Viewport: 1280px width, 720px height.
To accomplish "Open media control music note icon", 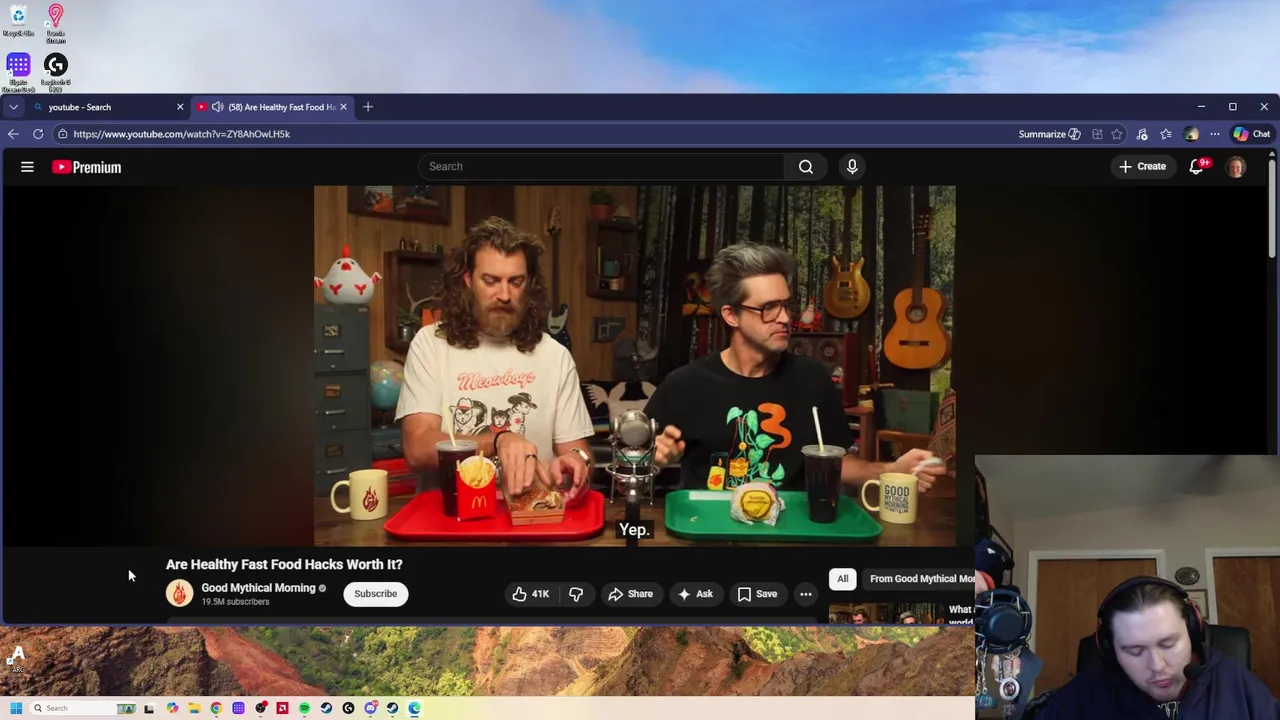I will click(x=1142, y=134).
